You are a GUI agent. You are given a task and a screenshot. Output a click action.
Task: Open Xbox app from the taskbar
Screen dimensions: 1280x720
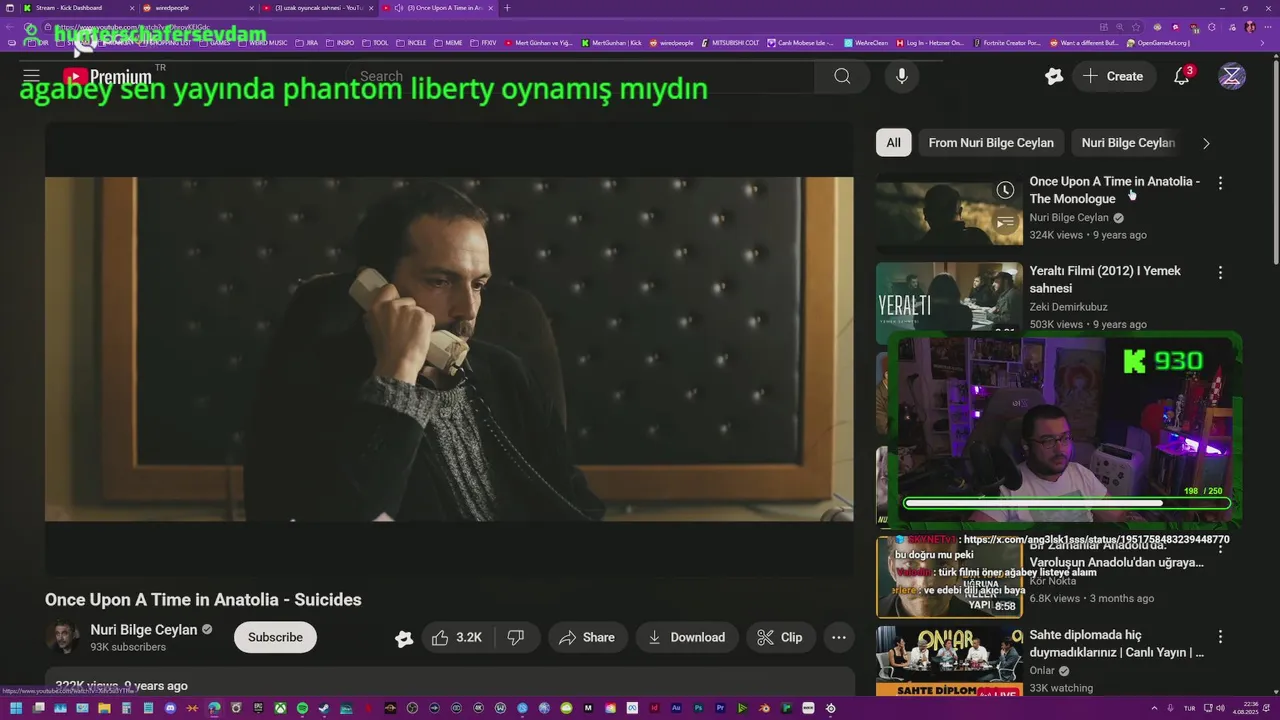pyautogui.click(x=280, y=708)
